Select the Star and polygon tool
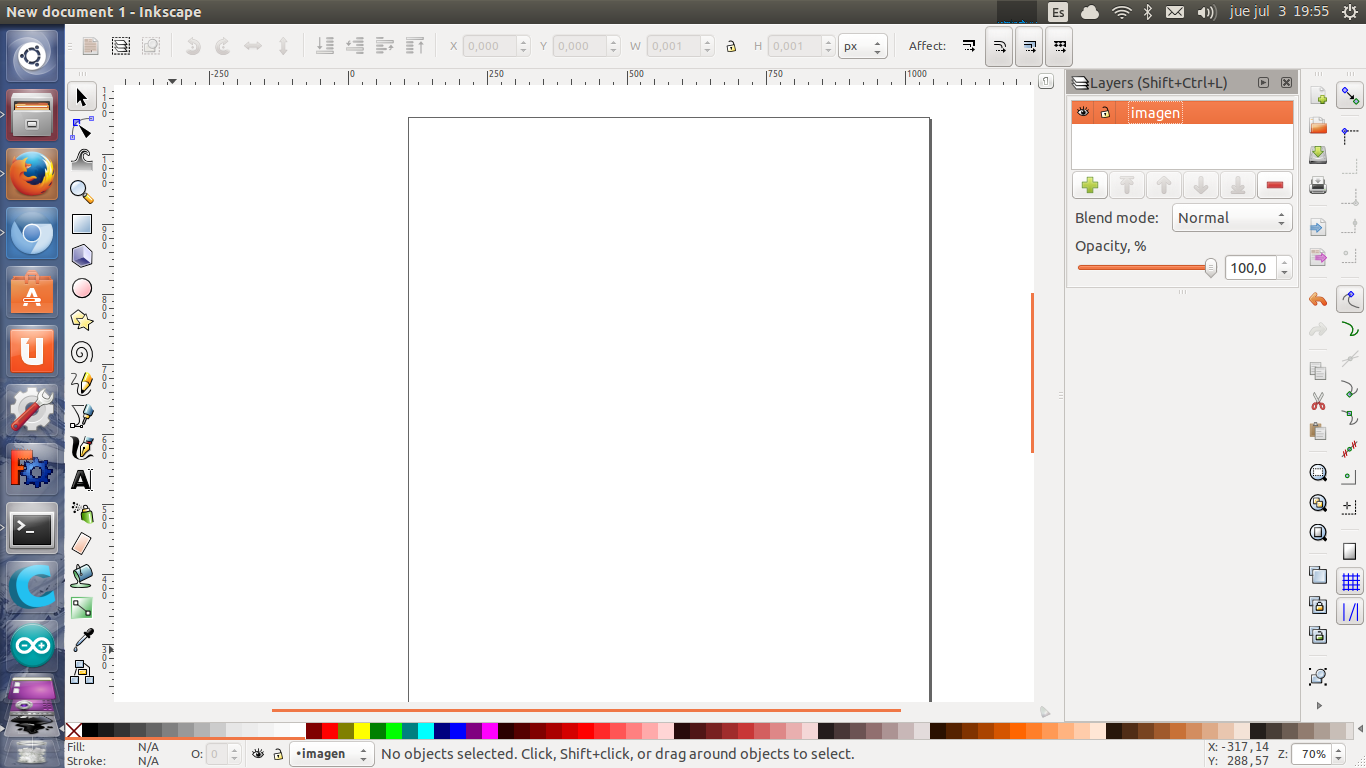Viewport: 1366px width, 768px height. (x=82, y=321)
